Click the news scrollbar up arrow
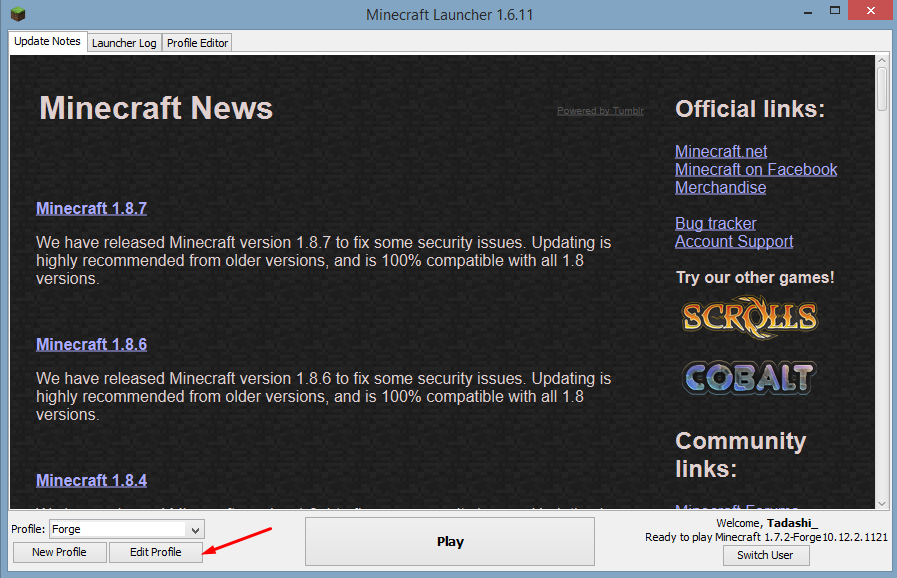 coord(882,60)
